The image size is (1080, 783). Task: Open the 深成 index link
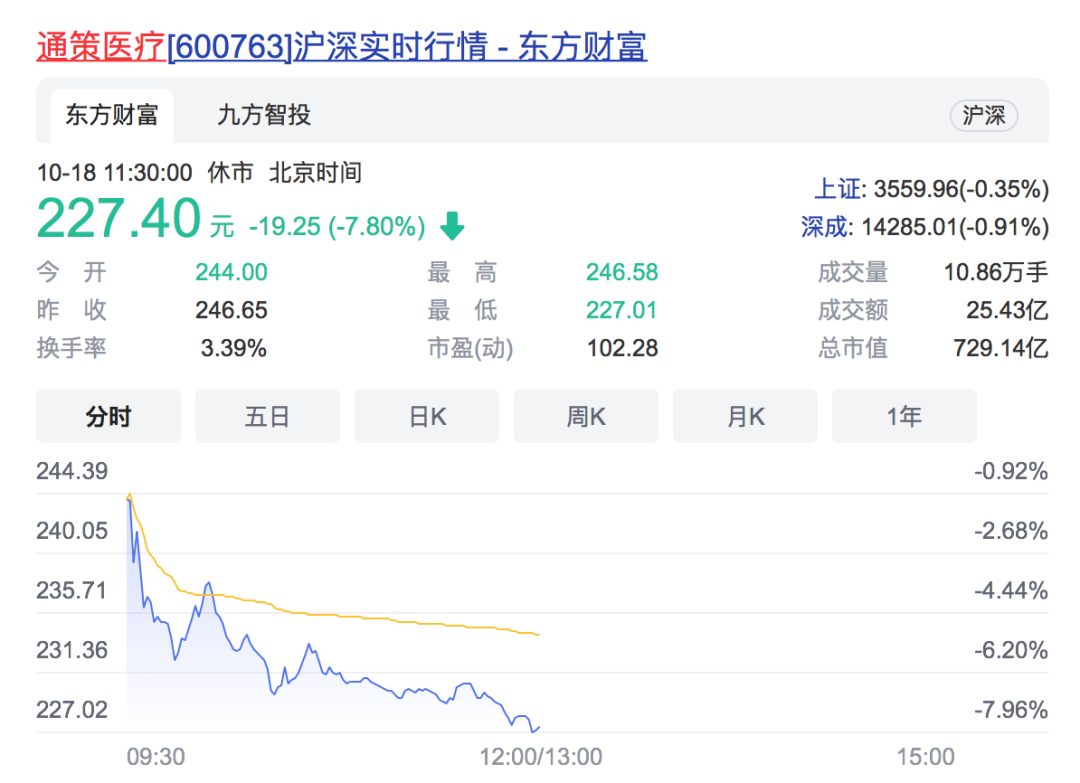(824, 227)
